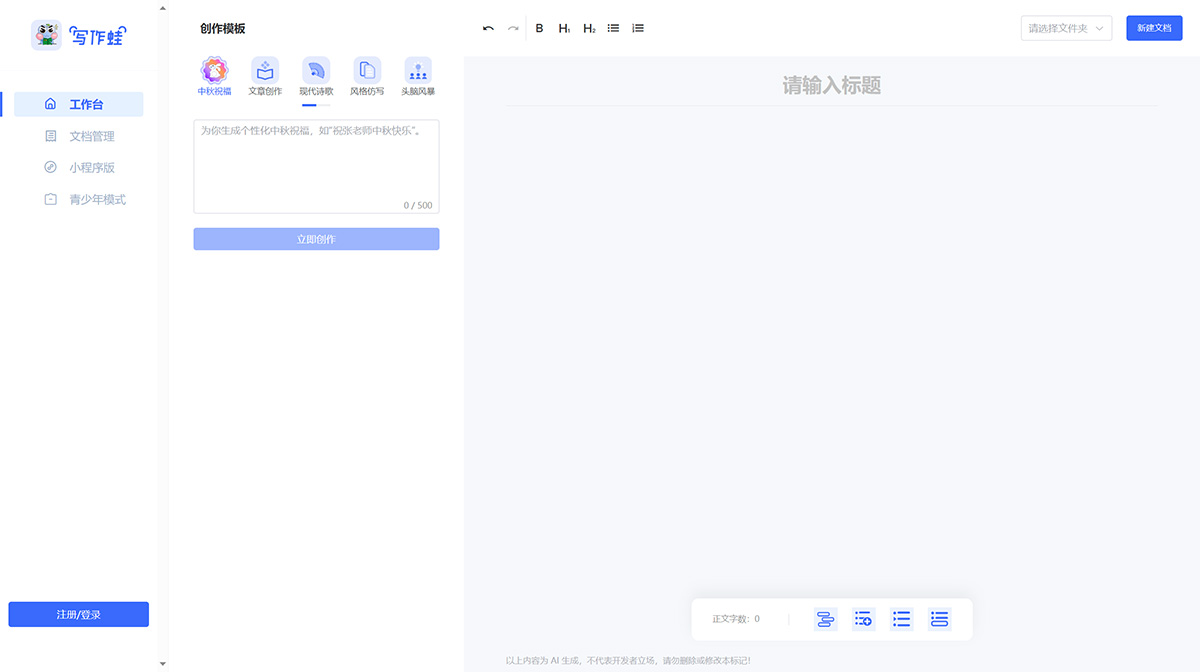Expand the 请选择文件夹 folder dropdown

coord(1066,28)
